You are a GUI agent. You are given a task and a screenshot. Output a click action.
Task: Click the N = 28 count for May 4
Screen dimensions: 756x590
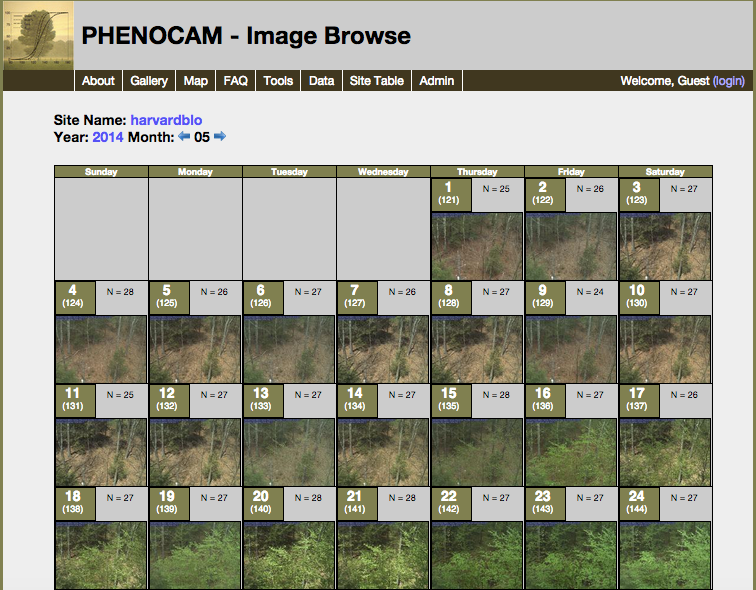tap(120, 292)
